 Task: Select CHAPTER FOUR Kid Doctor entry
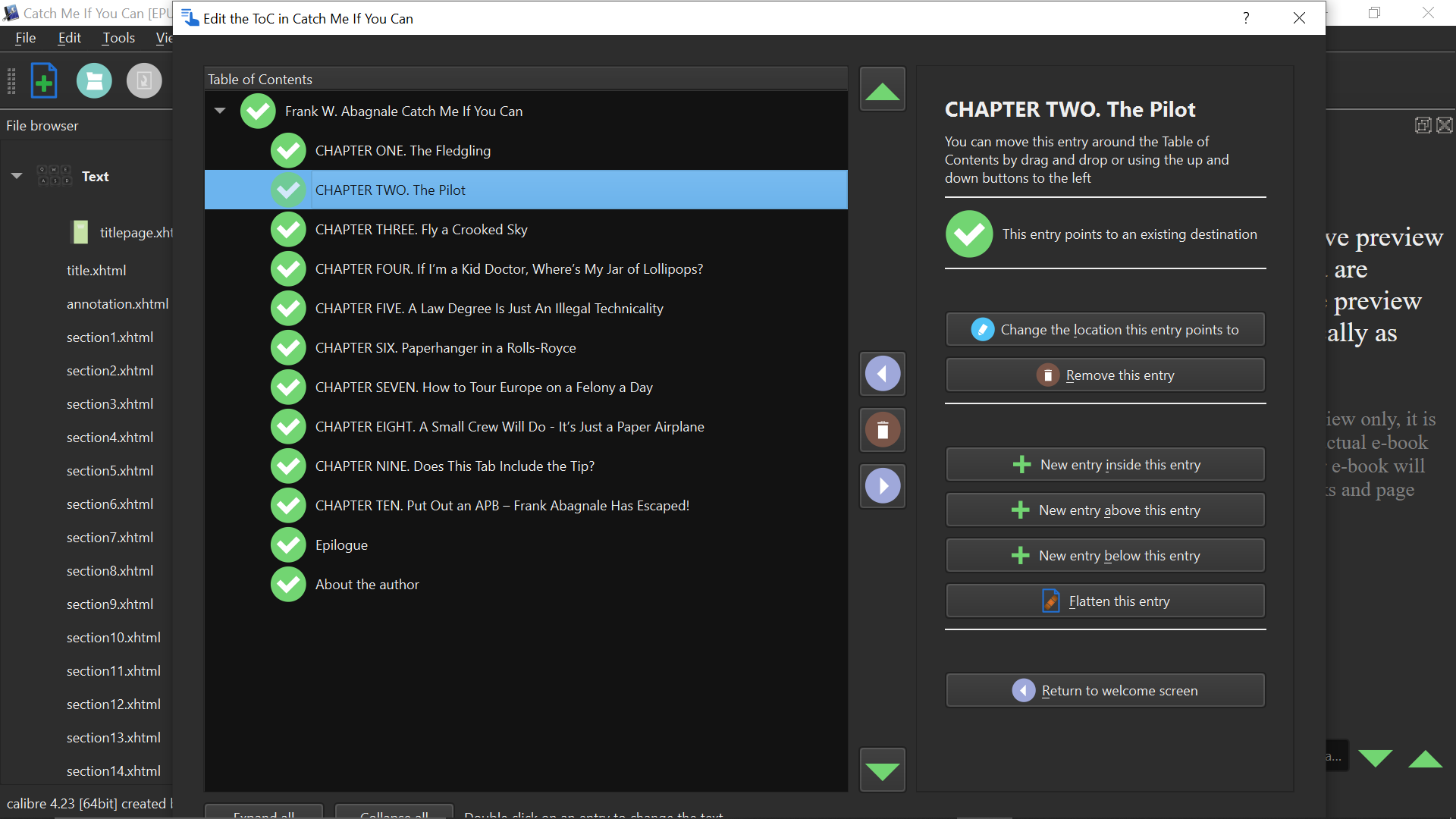click(509, 268)
